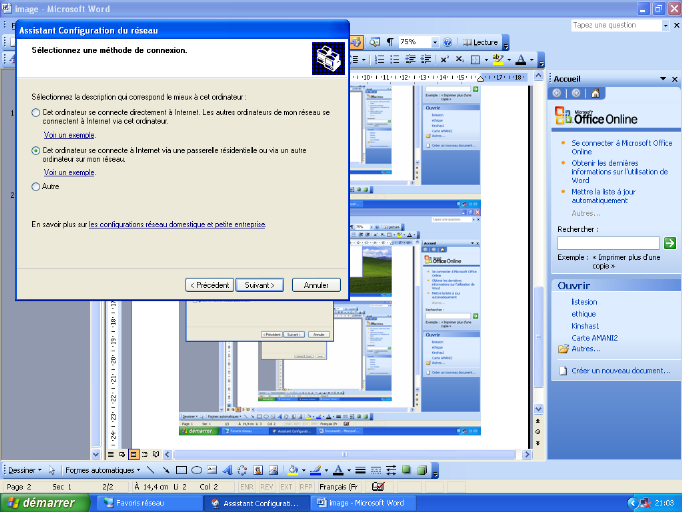Click Annuler button in the wizard
The height and width of the screenshot is (512, 682).
click(x=316, y=285)
